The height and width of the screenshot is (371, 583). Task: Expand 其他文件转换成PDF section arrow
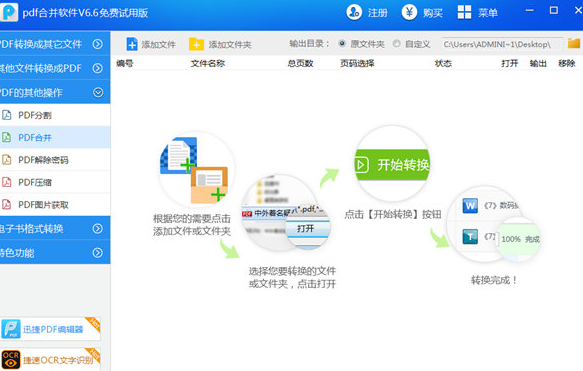coord(98,68)
